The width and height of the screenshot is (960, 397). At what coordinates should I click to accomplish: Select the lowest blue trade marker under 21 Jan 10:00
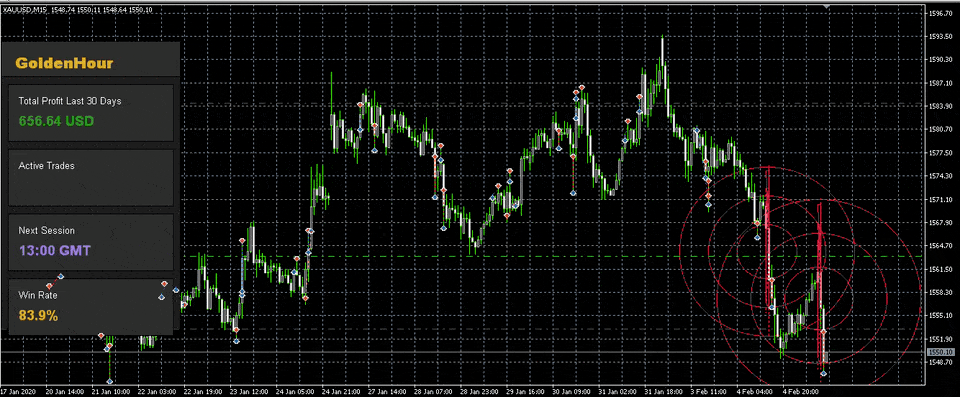pyautogui.click(x=109, y=381)
